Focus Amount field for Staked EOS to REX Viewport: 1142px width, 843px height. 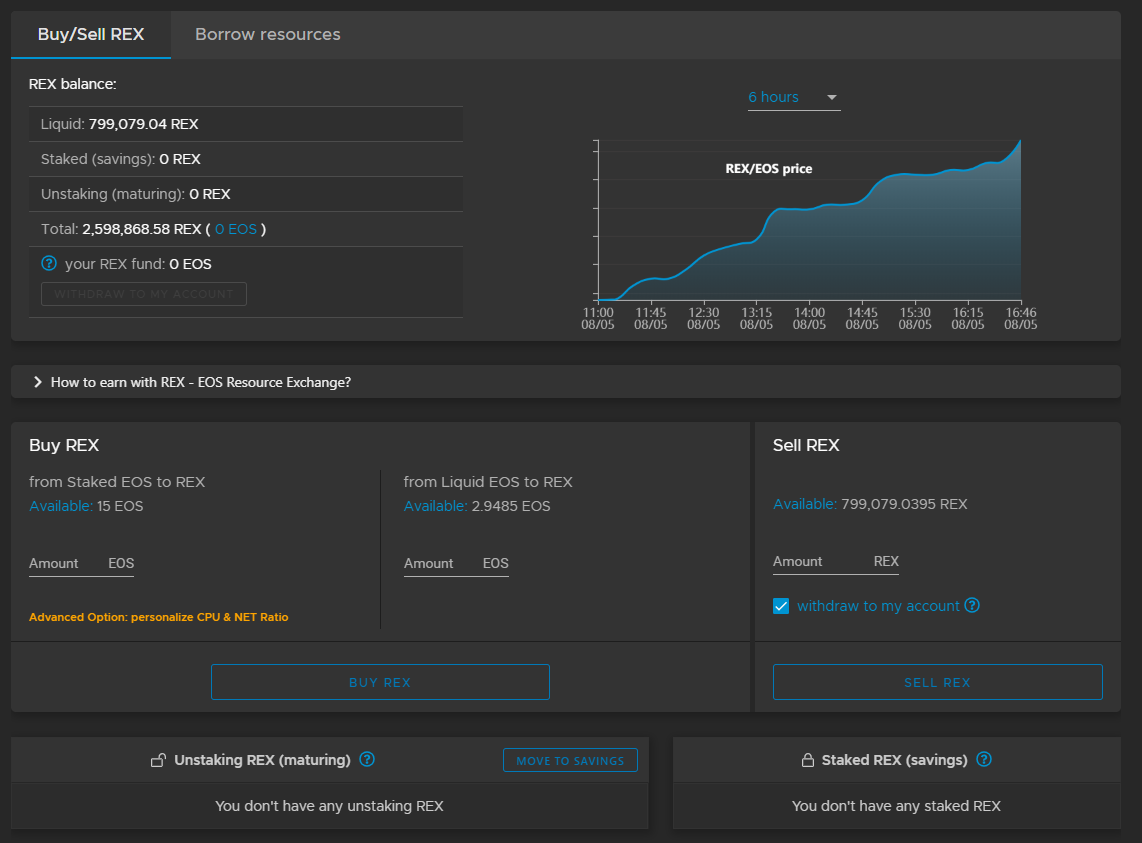tap(82, 563)
